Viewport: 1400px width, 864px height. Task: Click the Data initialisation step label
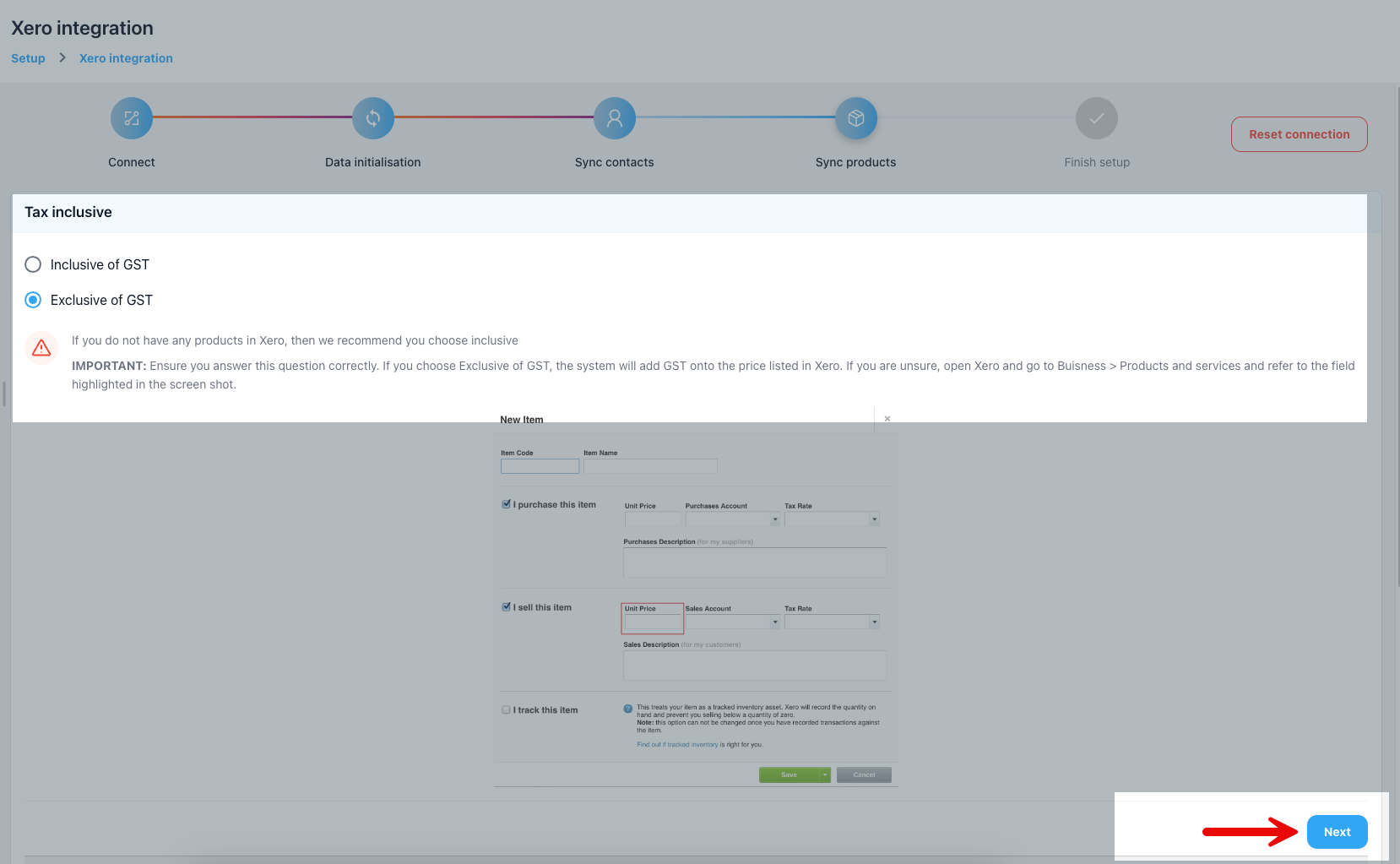[373, 162]
